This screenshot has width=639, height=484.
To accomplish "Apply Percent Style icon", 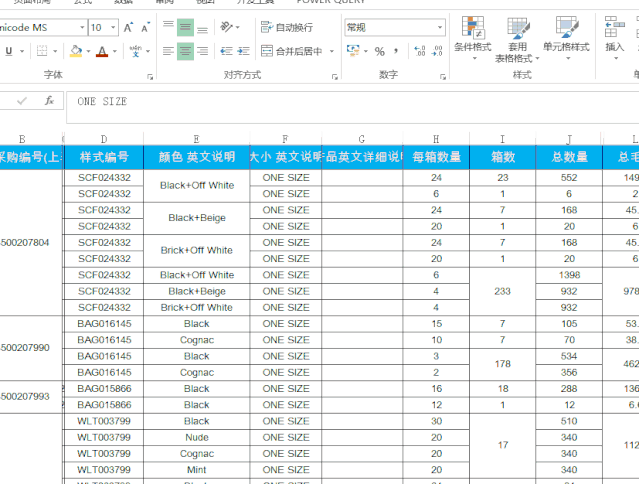I will [380, 51].
